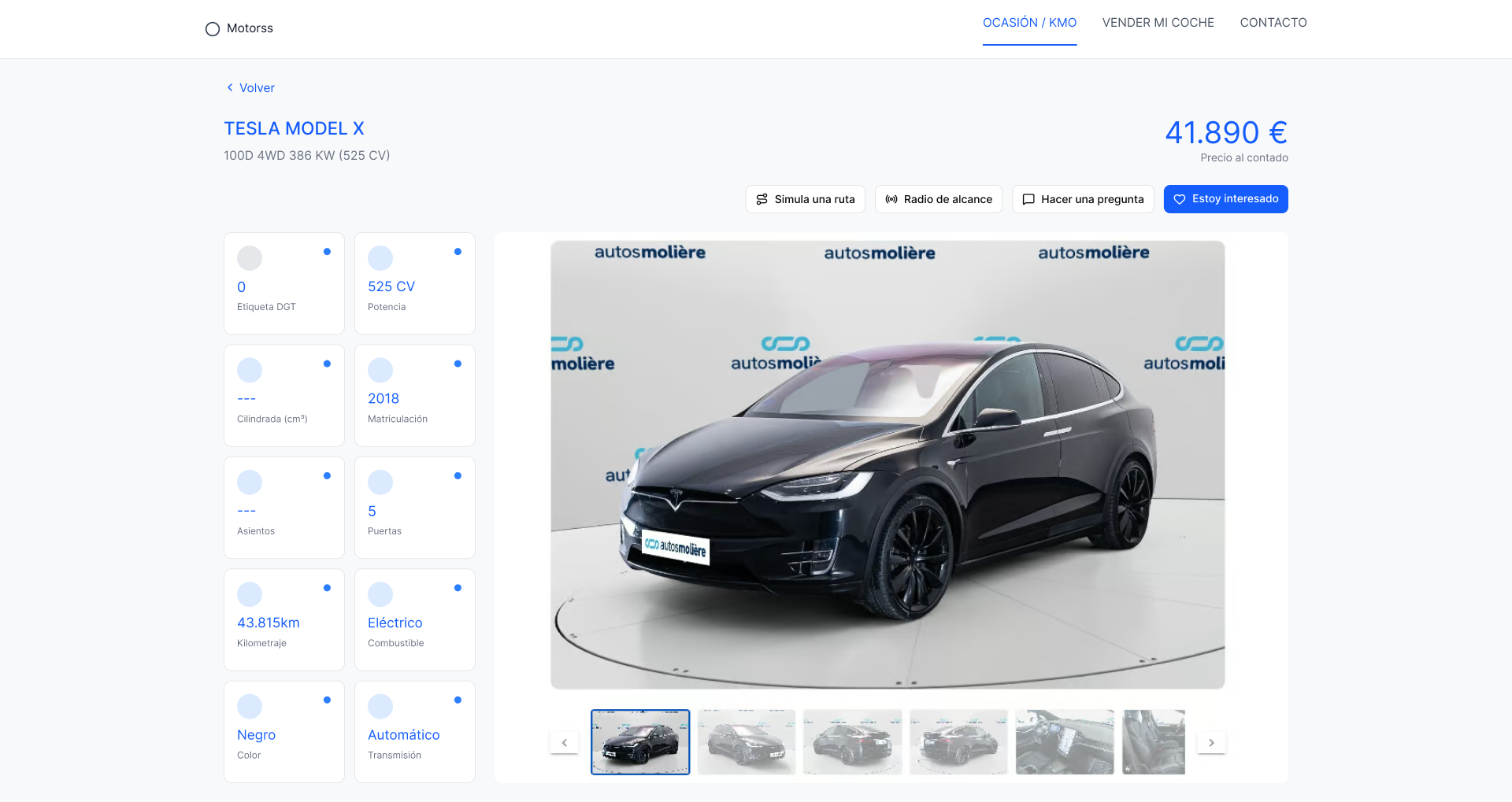Click the blue dot on Asientos card
This screenshot has height=802, width=1512.
pyautogui.click(x=327, y=476)
